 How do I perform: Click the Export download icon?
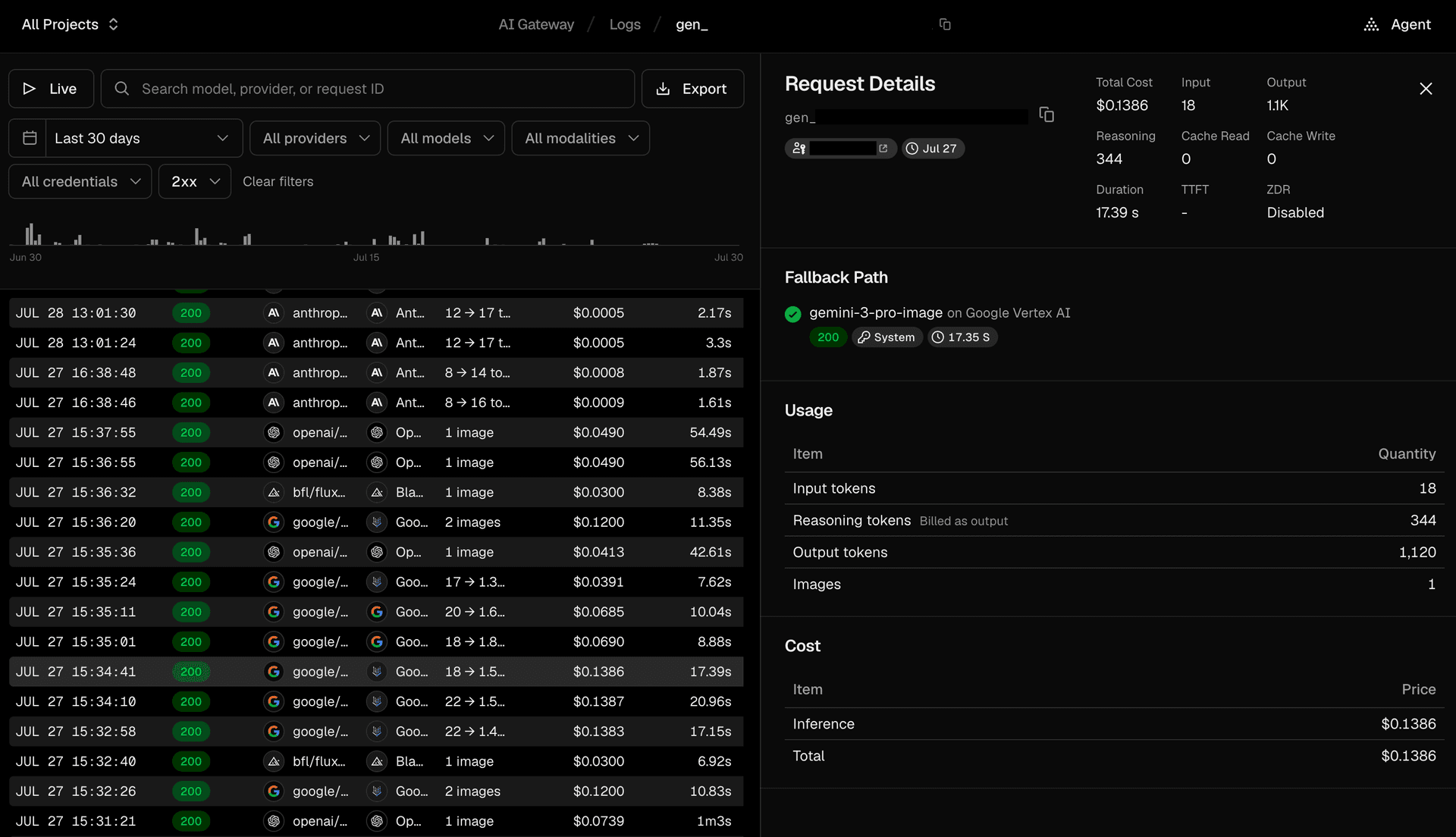(663, 89)
